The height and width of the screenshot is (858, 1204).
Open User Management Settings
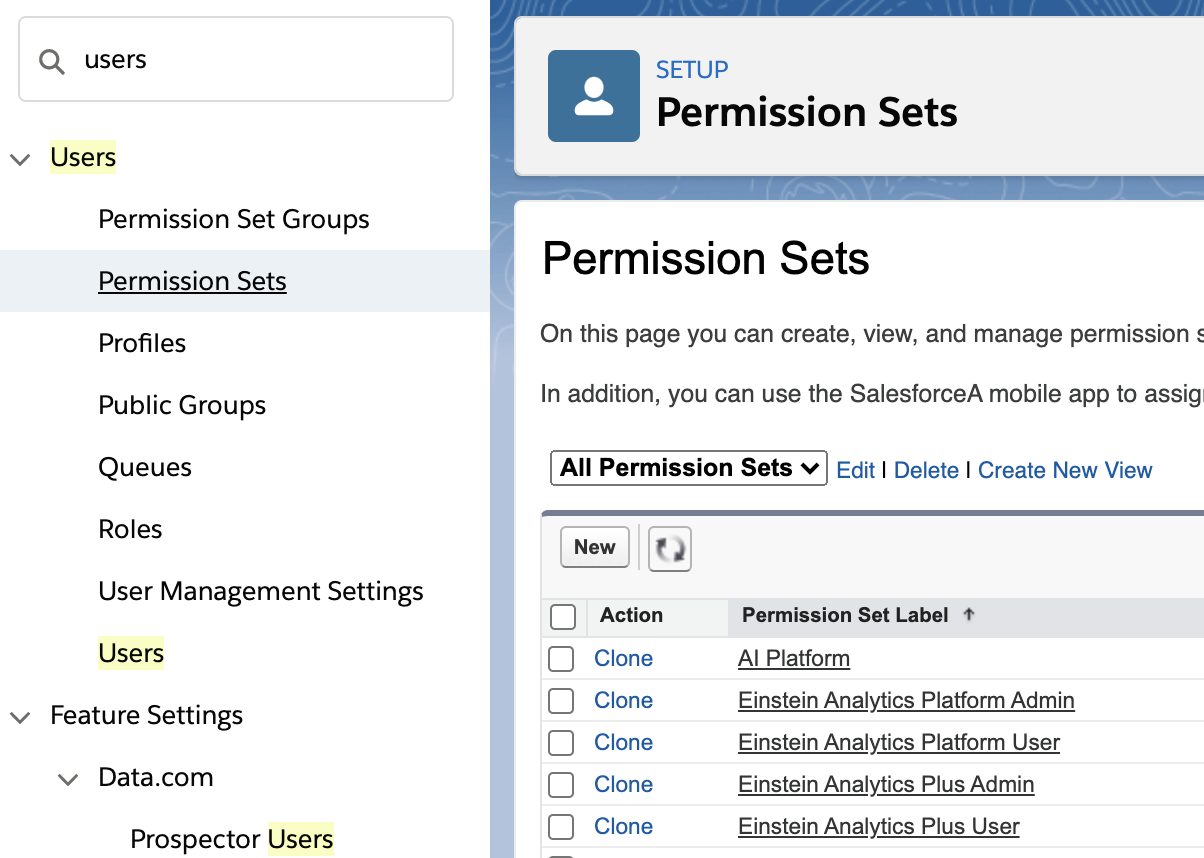coord(261,591)
